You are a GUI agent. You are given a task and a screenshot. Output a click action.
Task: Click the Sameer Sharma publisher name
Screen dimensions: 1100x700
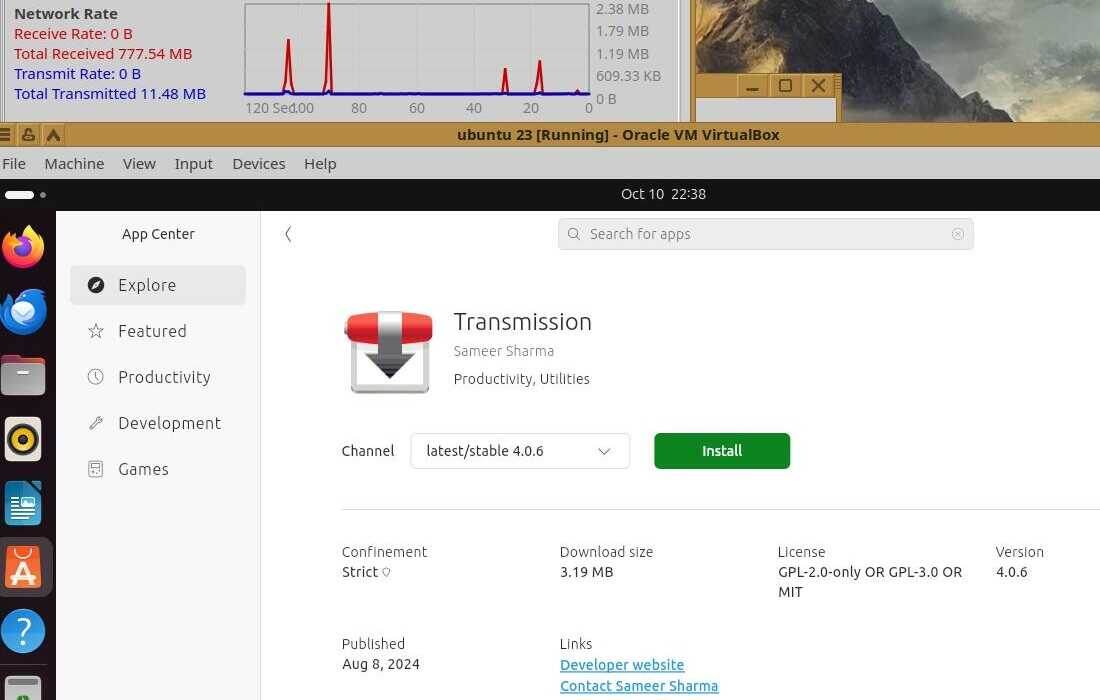pos(504,351)
